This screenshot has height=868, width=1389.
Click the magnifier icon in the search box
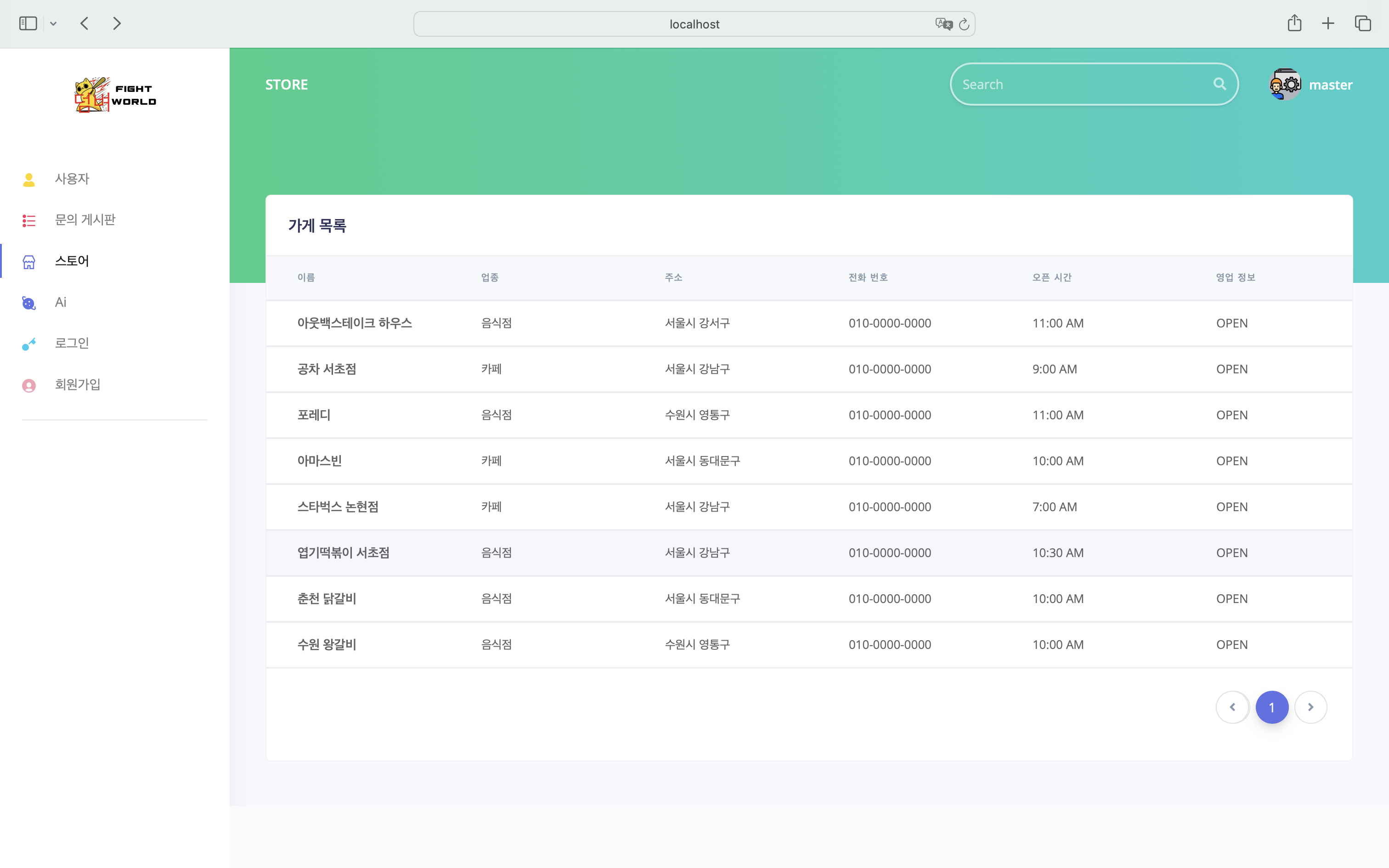click(x=1220, y=85)
